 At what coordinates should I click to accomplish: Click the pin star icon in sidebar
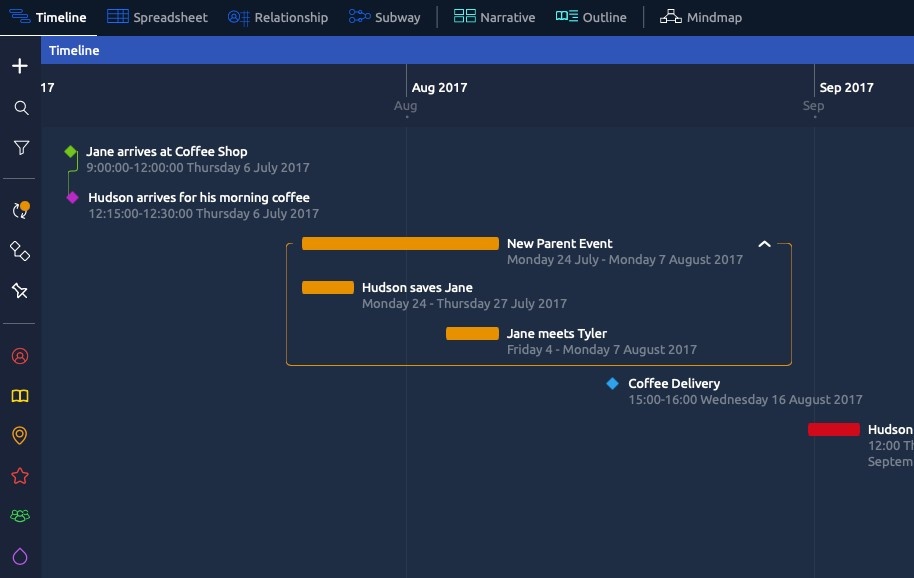(x=20, y=290)
